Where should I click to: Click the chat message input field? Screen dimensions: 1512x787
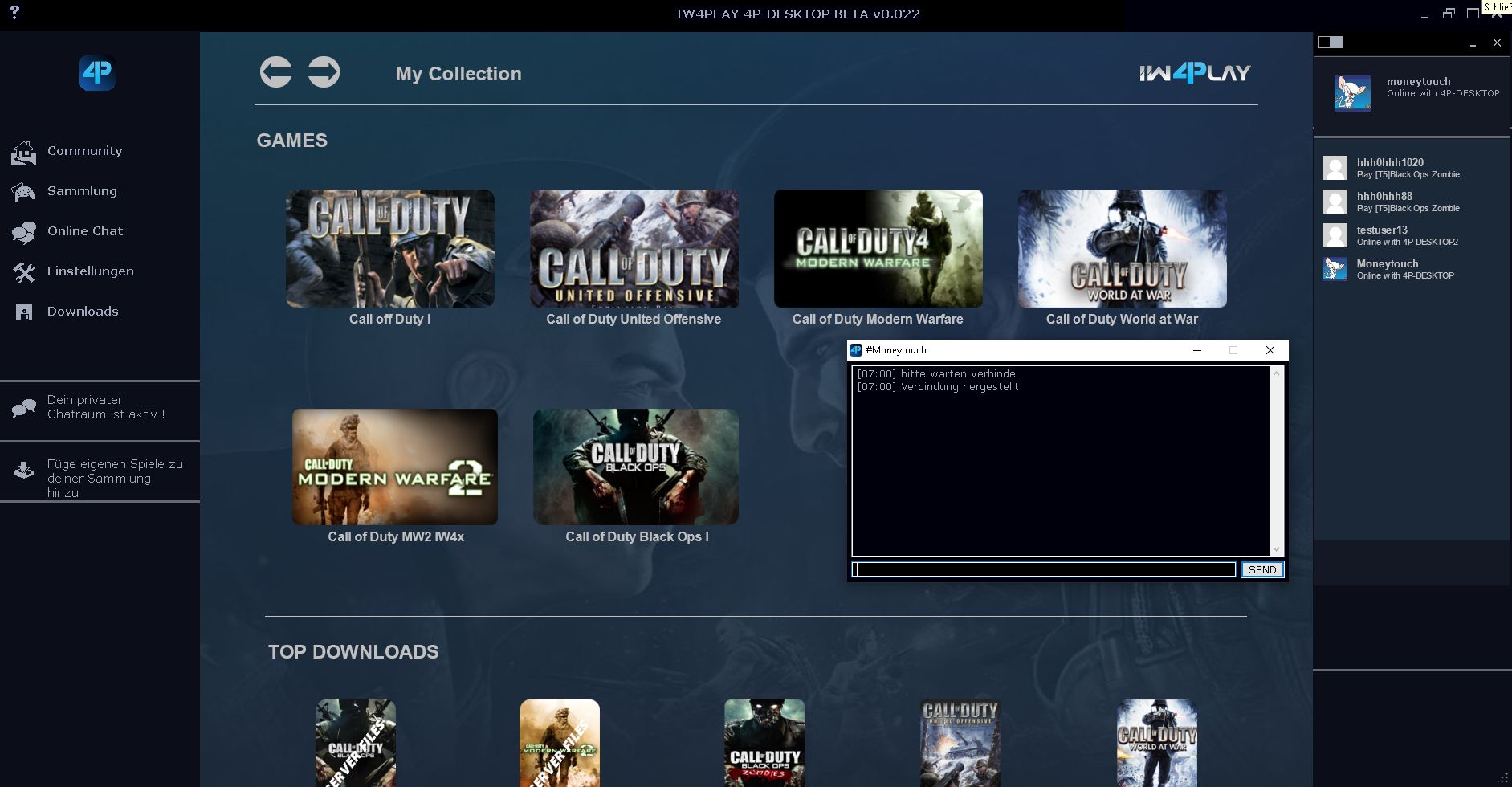(1043, 569)
